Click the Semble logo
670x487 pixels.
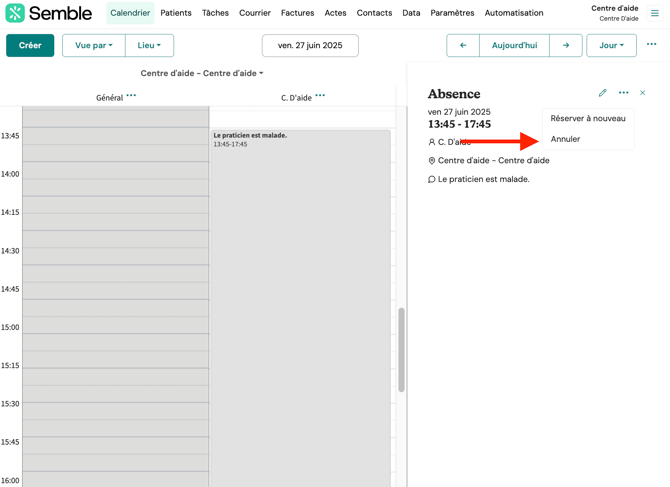[x=49, y=13]
